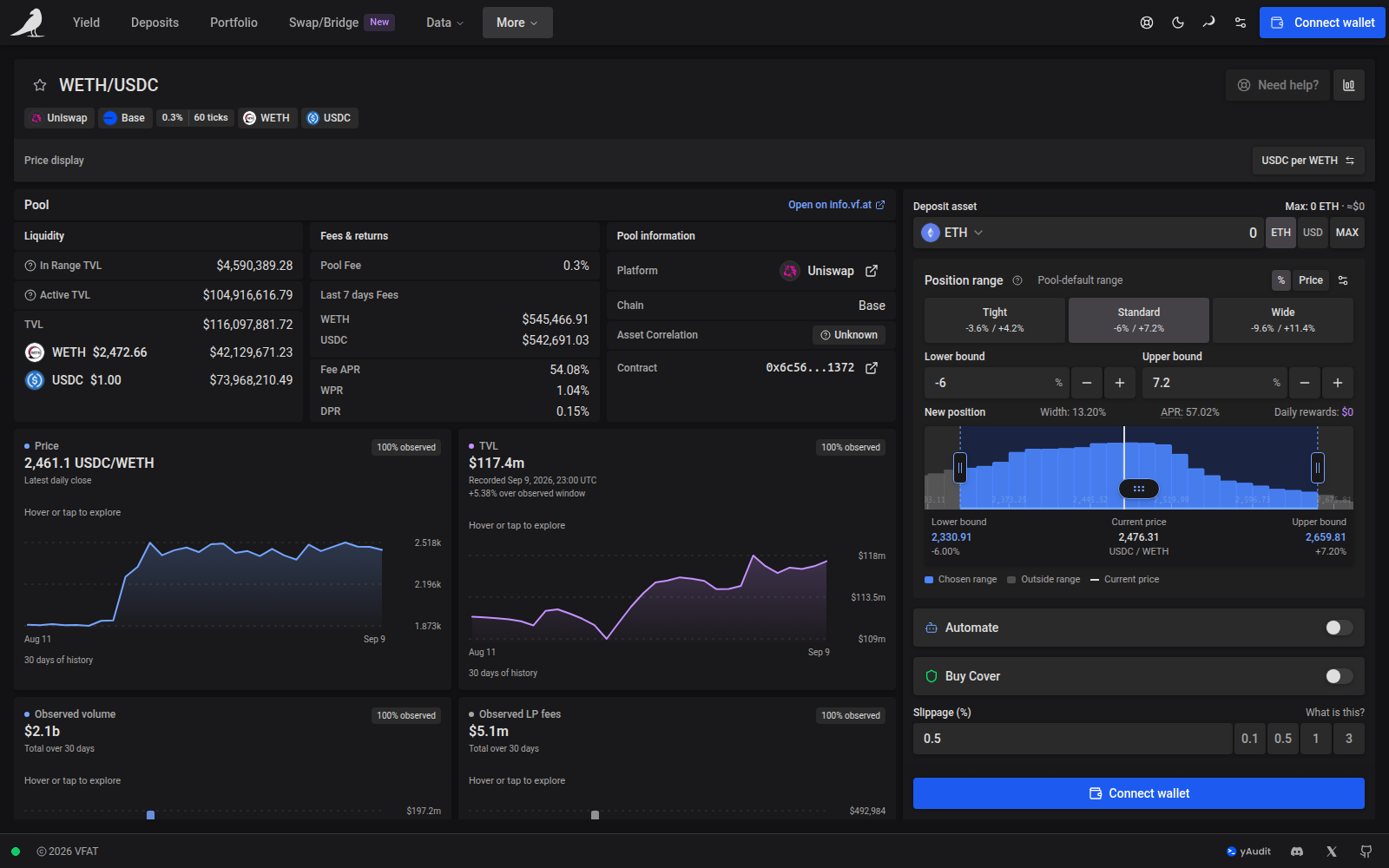Click the Uniswap tag chip
This screenshot has height=868, width=1389.
click(x=59, y=118)
